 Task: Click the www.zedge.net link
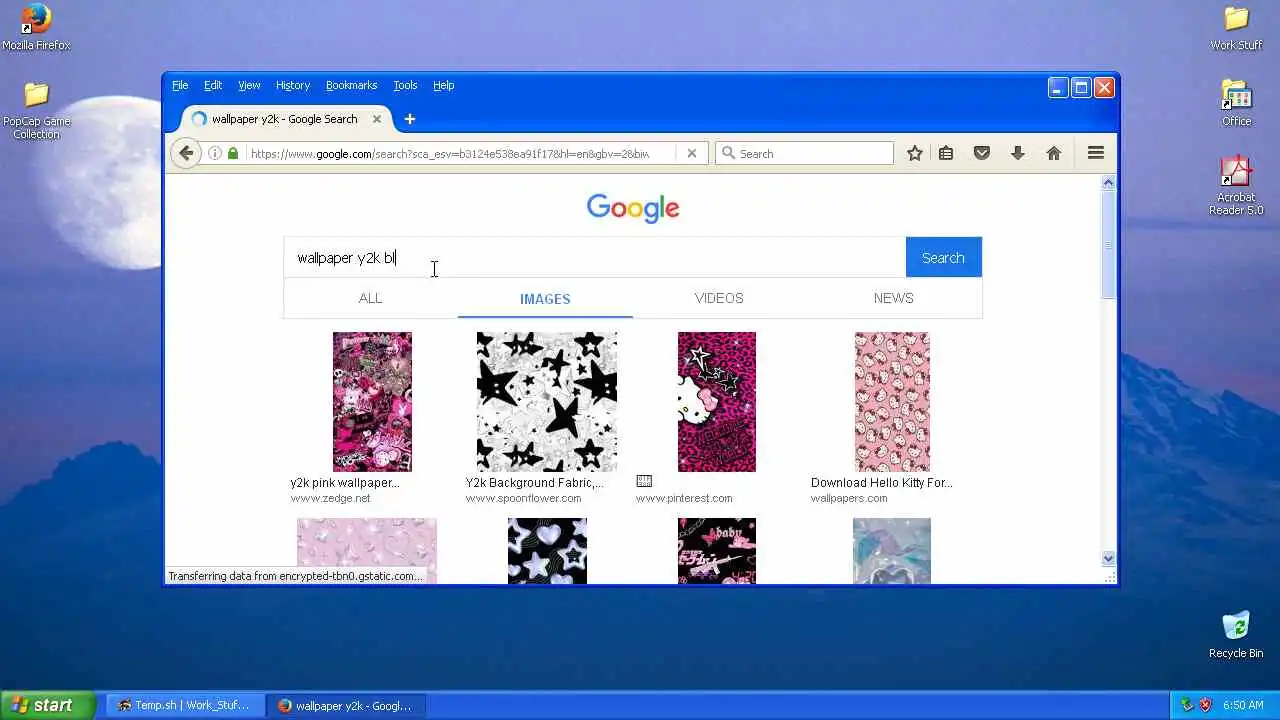[330, 498]
